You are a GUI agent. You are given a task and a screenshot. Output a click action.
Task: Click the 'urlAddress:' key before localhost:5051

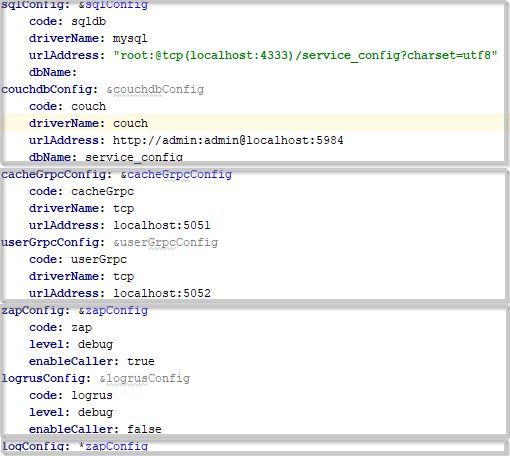click(x=67, y=225)
